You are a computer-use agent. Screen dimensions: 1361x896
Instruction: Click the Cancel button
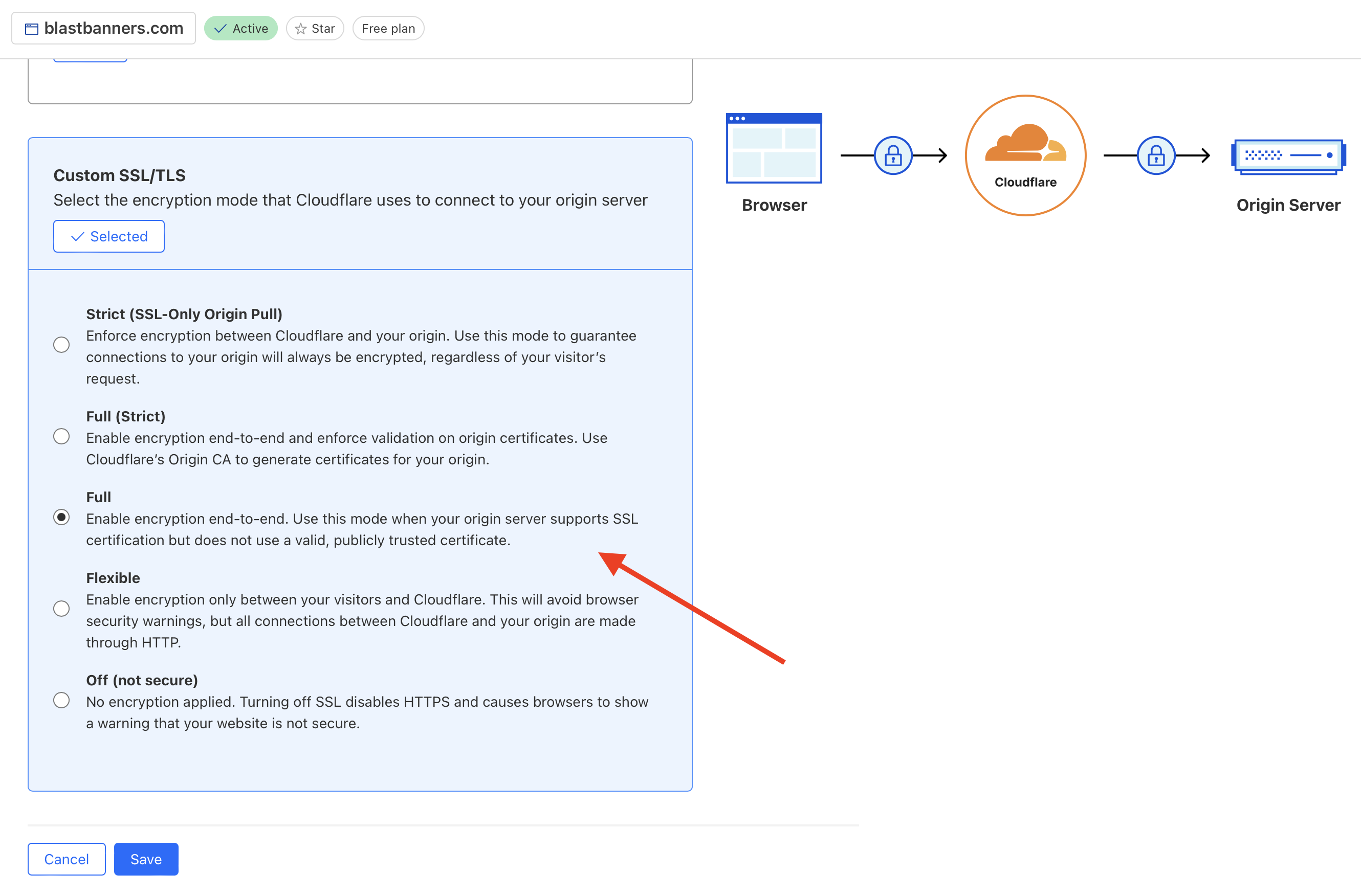point(66,859)
